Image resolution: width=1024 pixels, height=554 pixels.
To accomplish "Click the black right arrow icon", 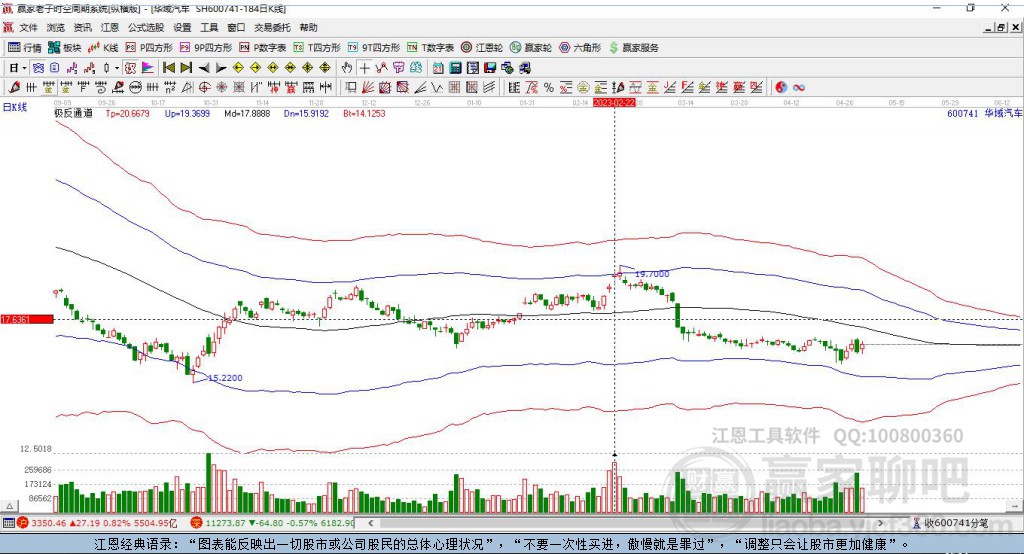I will 221,68.
